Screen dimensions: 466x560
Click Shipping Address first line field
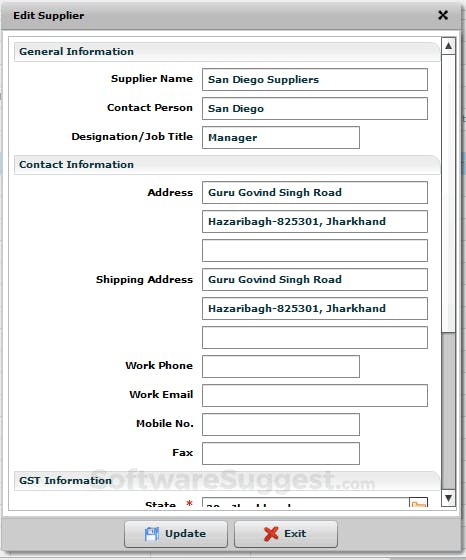click(315, 279)
